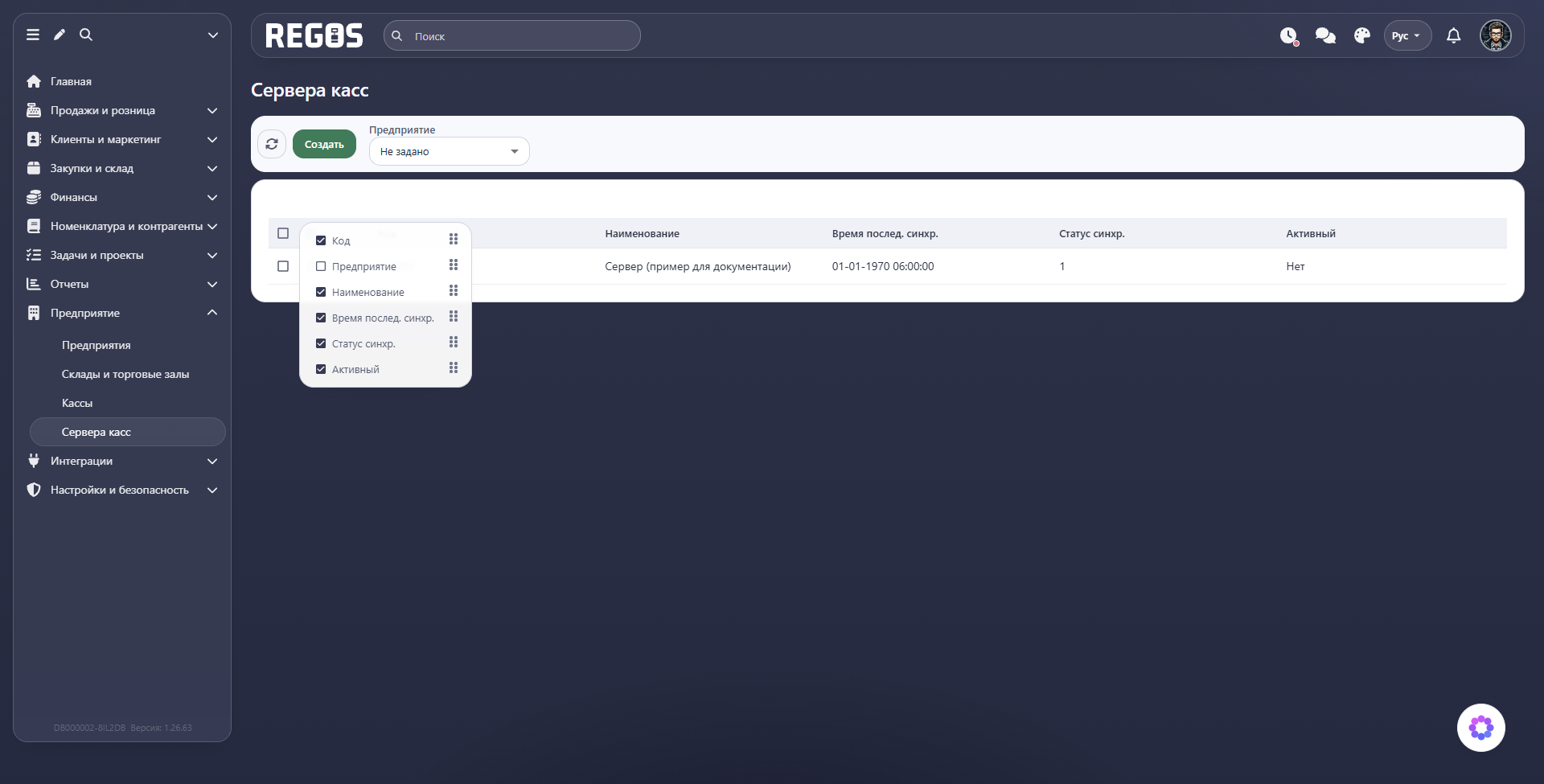This screenshot has height=784, width=1544.
Task: Expand the Клиенты и маркетинг menu
Action: tap(122, 139)
